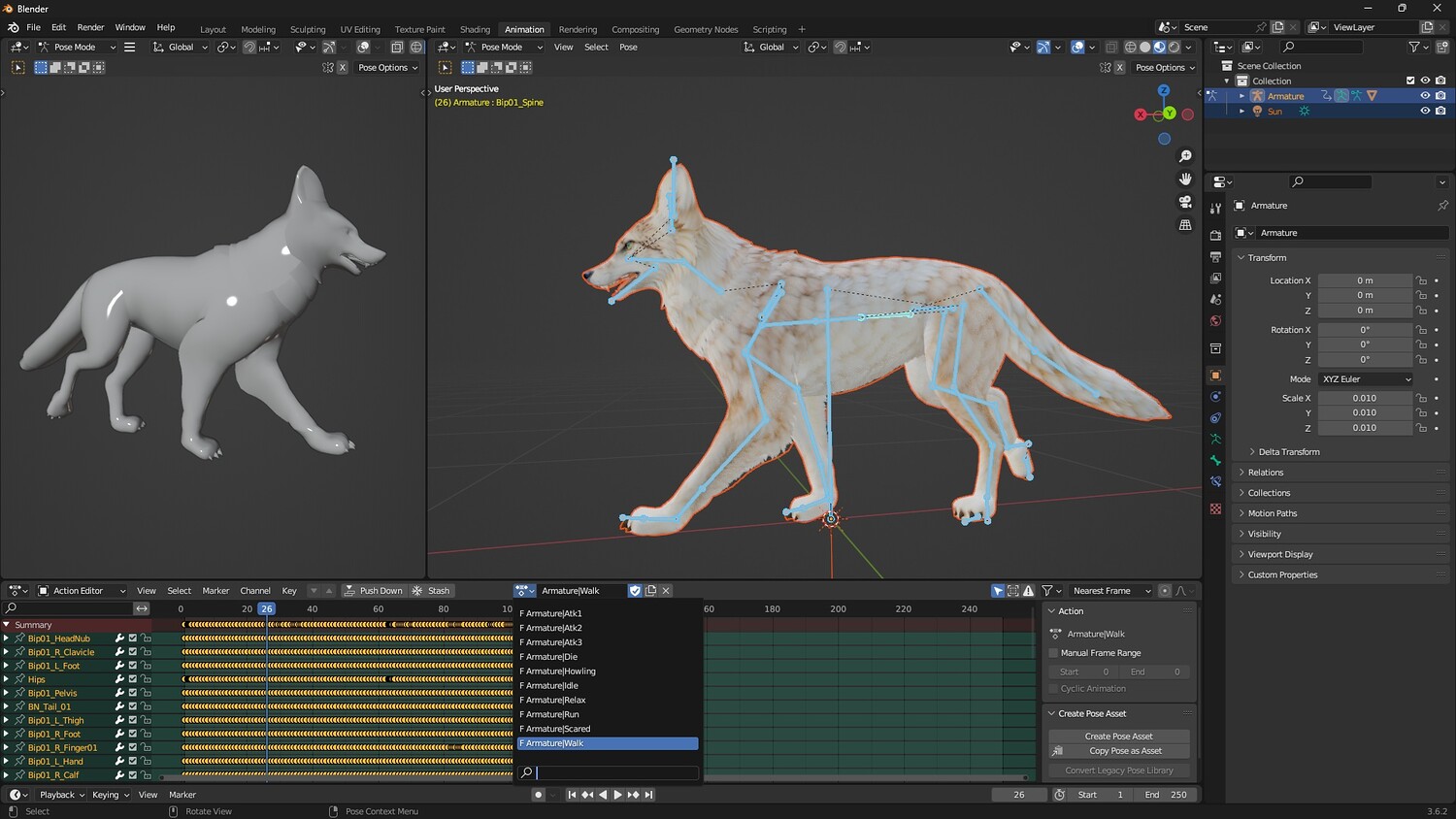
Task: Toggle camera view icon in viewport
Action: pyautogui.click(x=1185, y=202)
